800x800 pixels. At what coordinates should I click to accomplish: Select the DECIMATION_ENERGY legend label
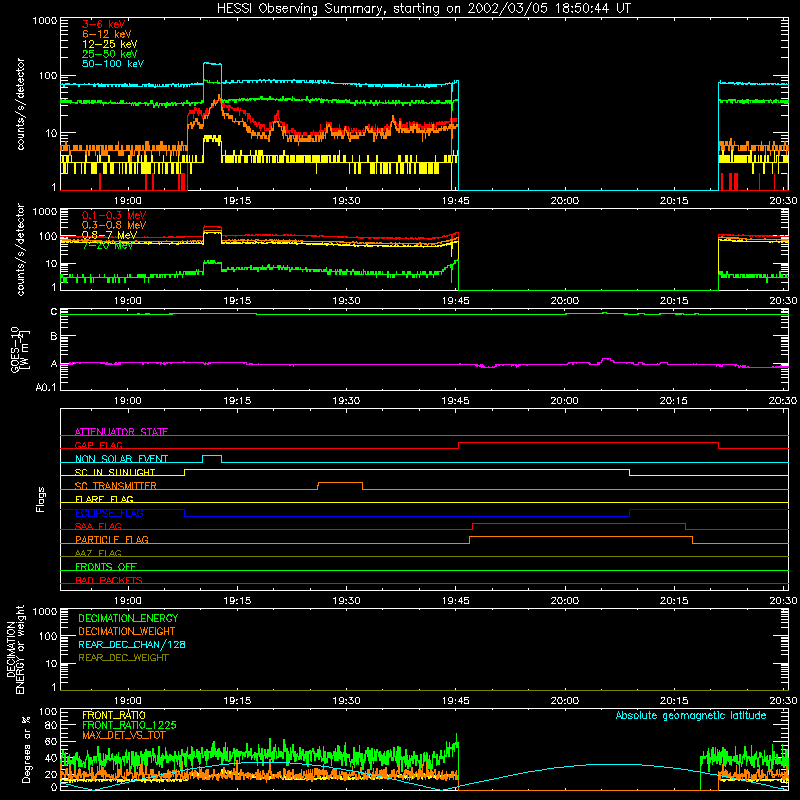pyautogui.click(x=128, y=618)
